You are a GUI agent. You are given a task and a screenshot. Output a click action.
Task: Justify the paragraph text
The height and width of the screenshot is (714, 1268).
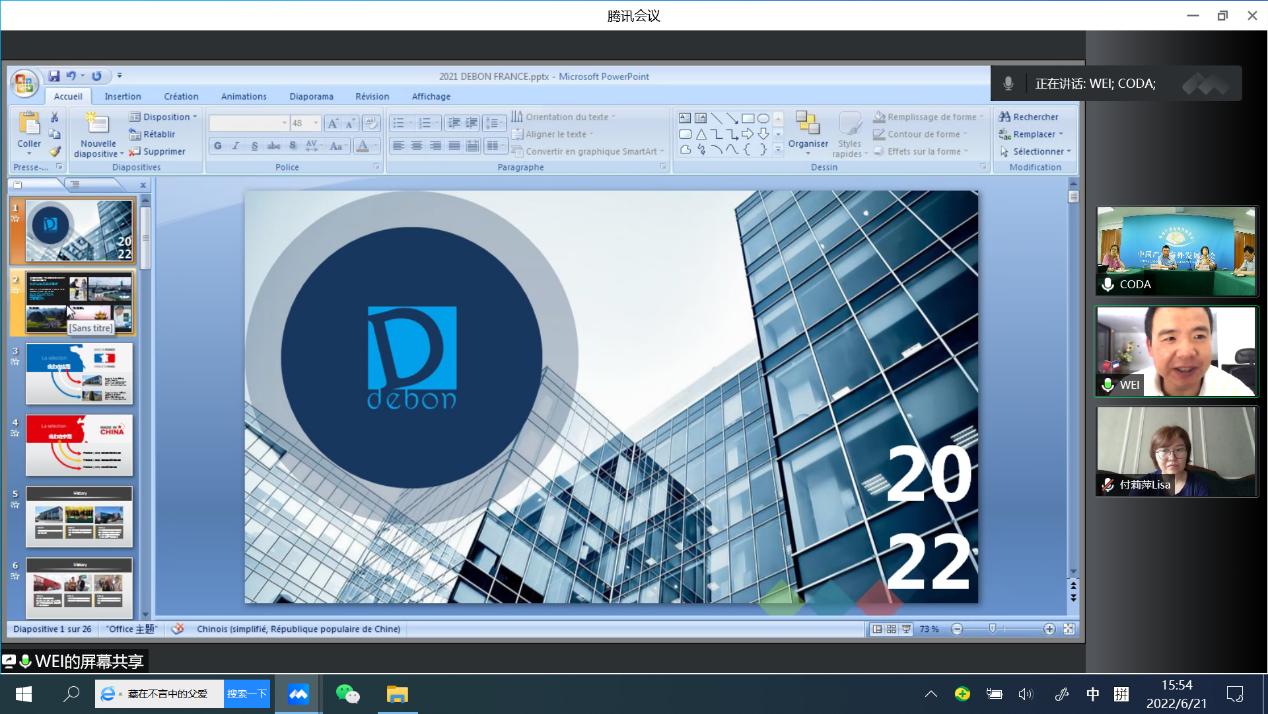point(454,146)
